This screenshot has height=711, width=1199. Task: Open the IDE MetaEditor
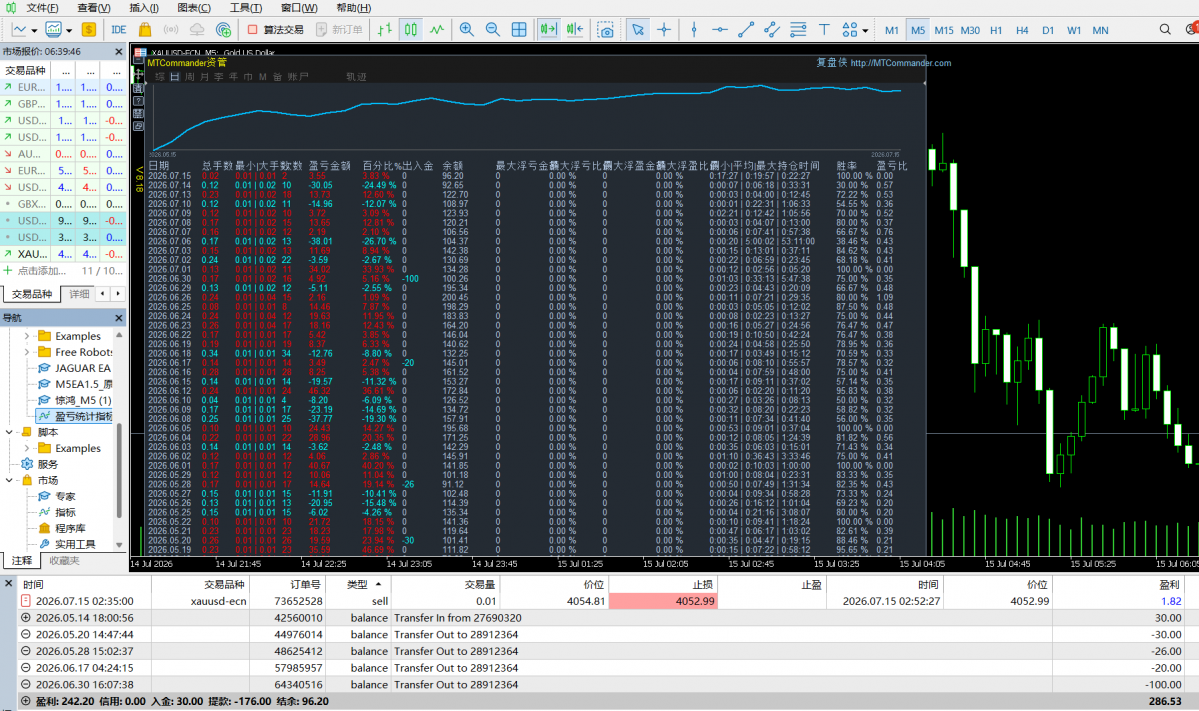pyautogui.click(x=119, y=30)
